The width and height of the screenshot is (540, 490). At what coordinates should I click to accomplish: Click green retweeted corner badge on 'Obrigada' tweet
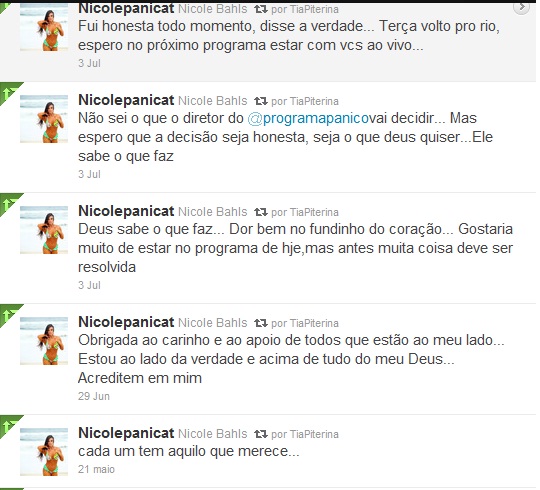[x=8, y=313]
